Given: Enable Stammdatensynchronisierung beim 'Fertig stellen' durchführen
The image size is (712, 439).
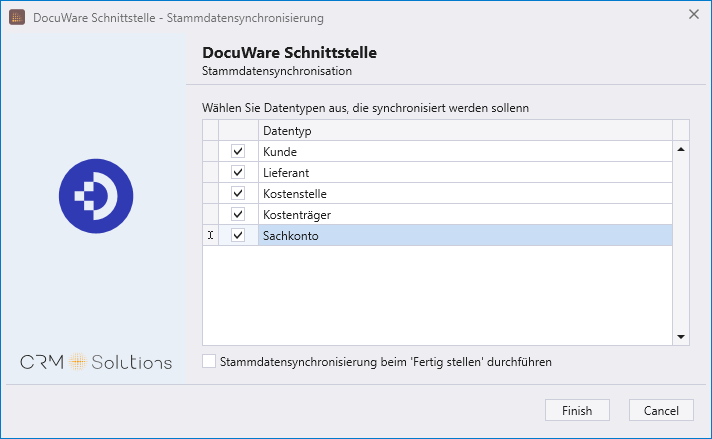Looking at the screenshot, I should (209, 361).
